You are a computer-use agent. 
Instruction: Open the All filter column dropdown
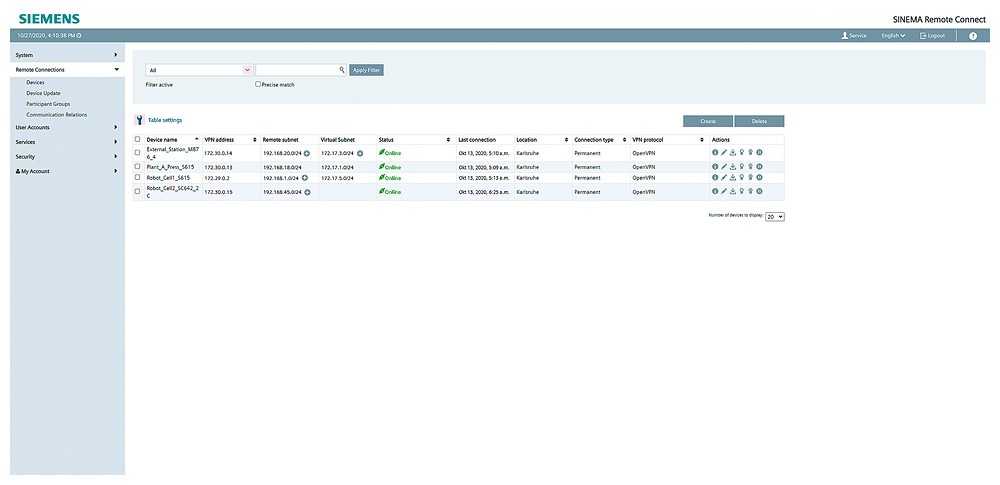click(x=247, y=70)
